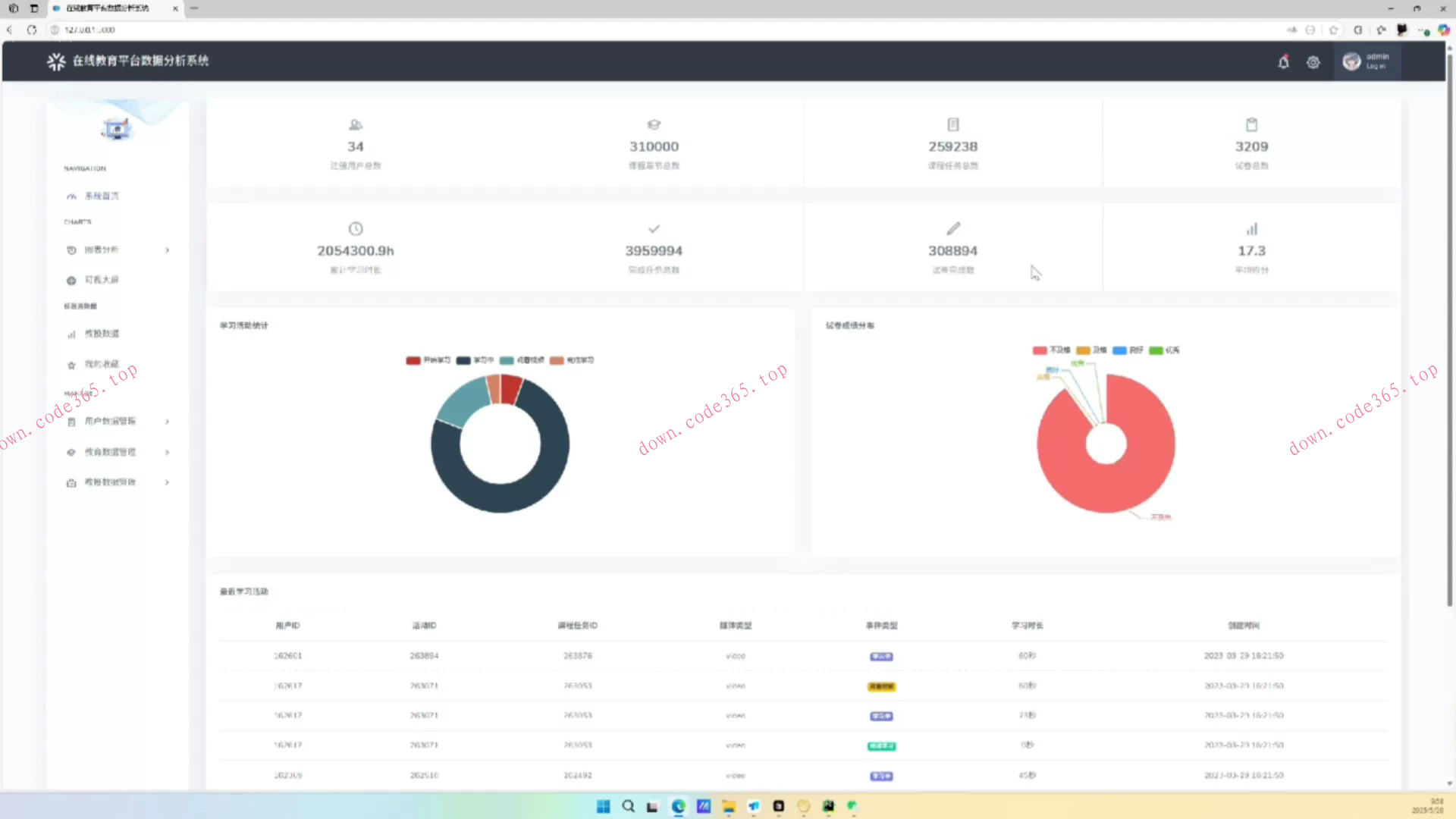Viewport: 1456px width, 819px height.
Task: Toggle the dark navy legend item in donut chart
Action: pyautogui.click(x=463, y=360)
